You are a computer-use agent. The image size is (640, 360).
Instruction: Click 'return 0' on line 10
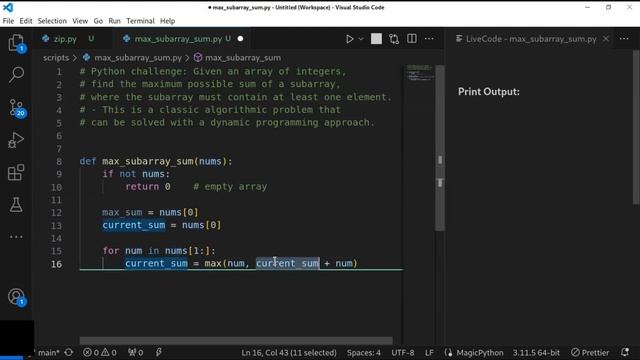[x=148, y=187]
